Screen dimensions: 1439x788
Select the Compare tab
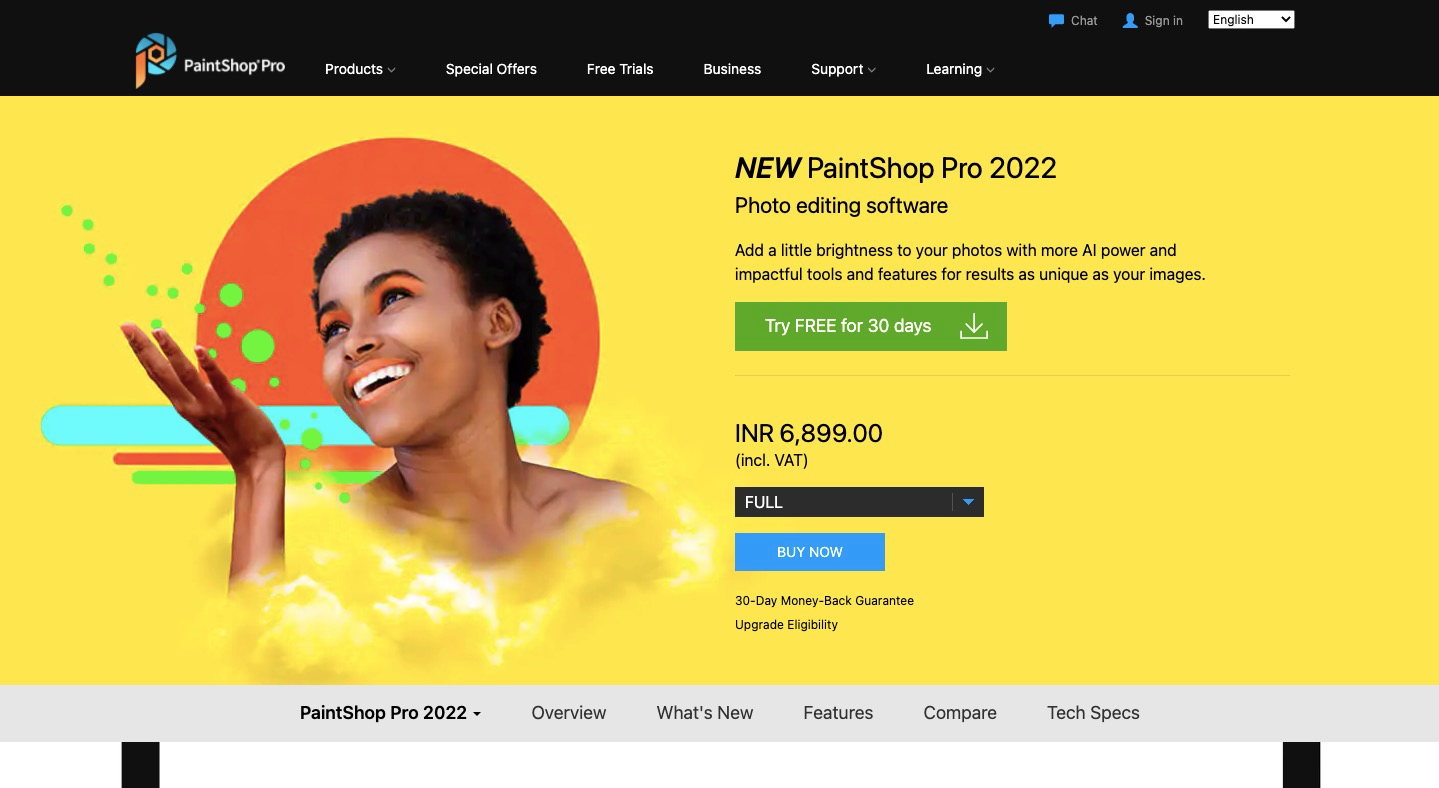[960, 713]
